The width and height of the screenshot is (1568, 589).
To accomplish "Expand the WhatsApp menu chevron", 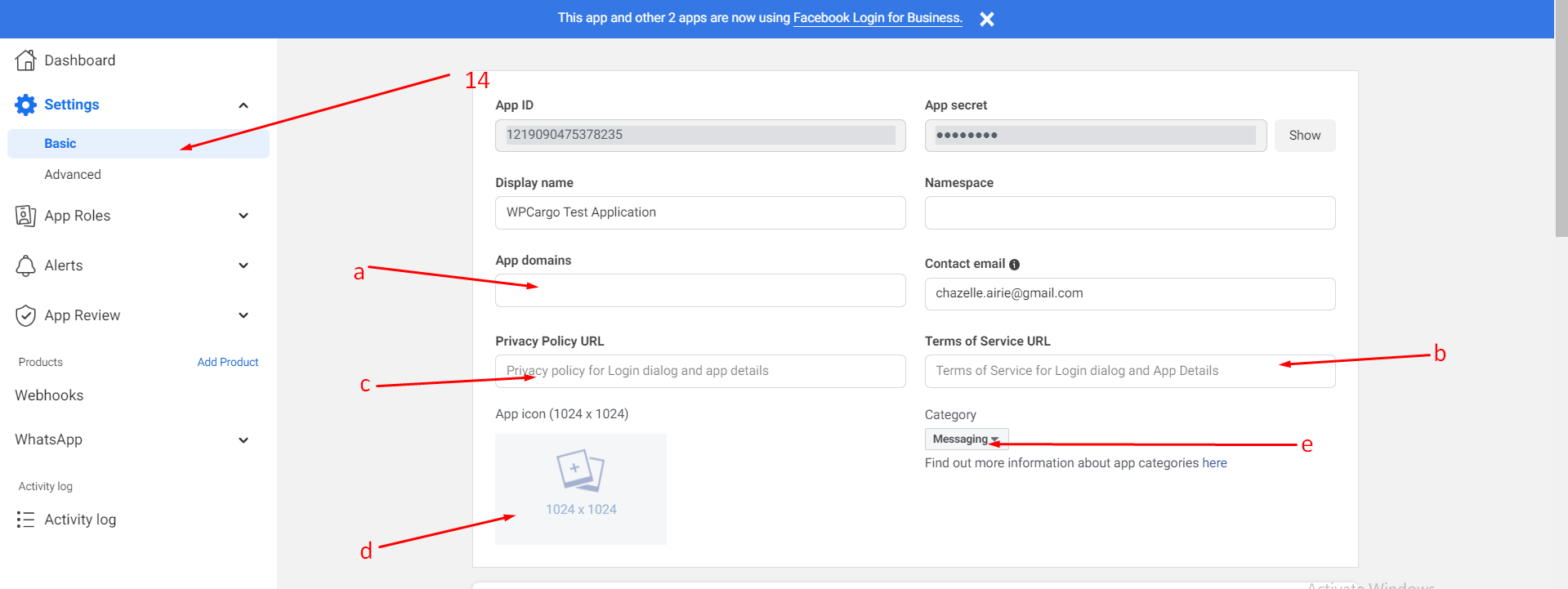I will coord(243,440).
